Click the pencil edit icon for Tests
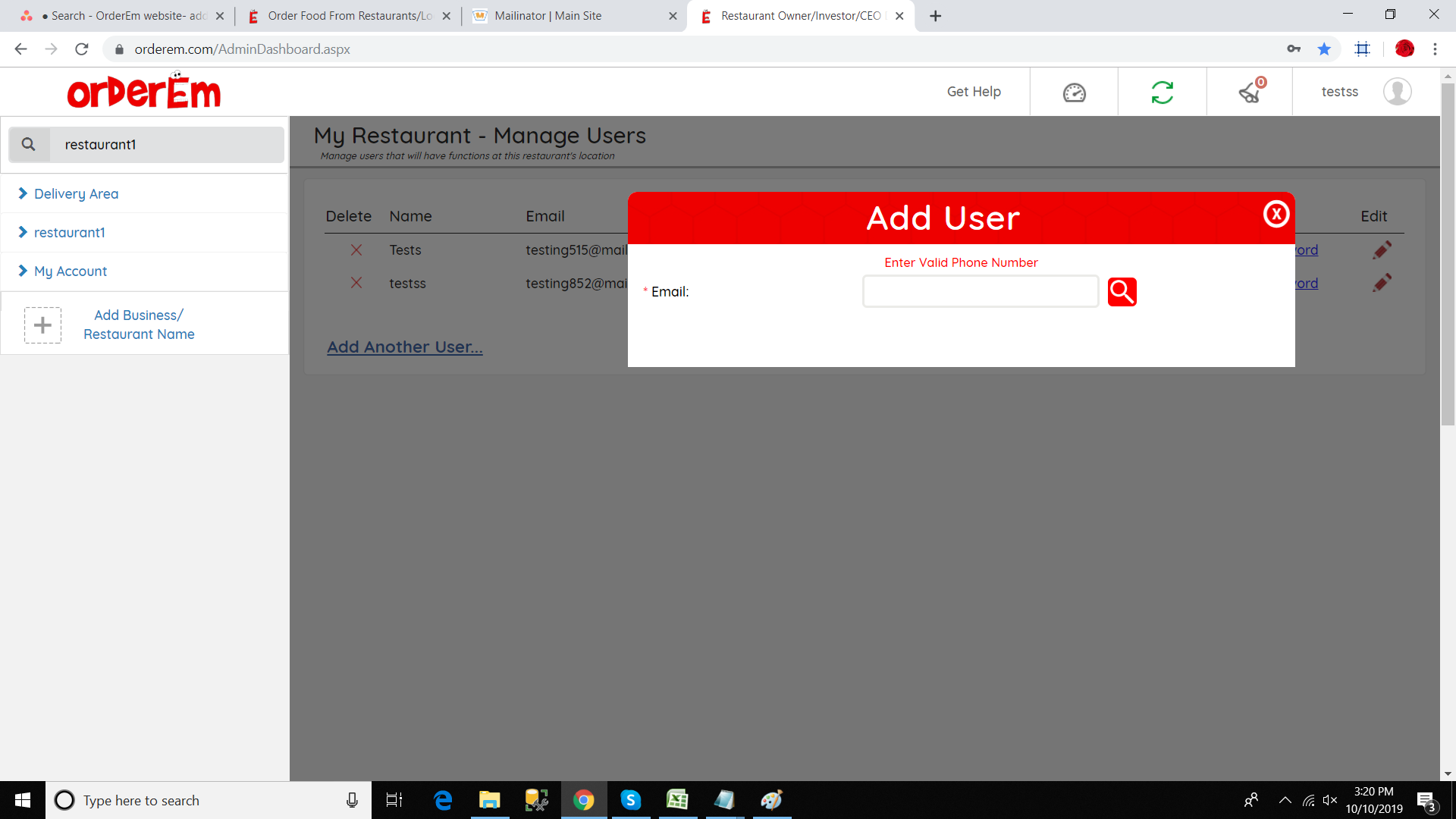This screenshot has height=819, width=1456. coord(1382,250)
